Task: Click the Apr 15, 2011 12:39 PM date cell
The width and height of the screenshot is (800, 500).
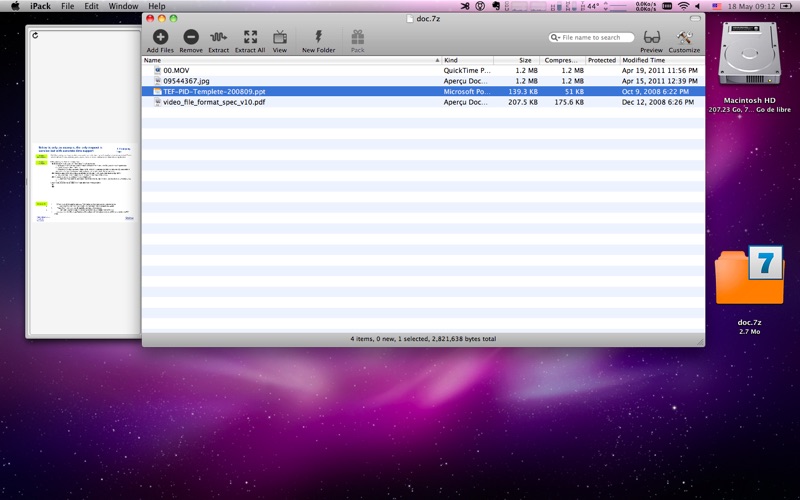Action: coord(660,81)
